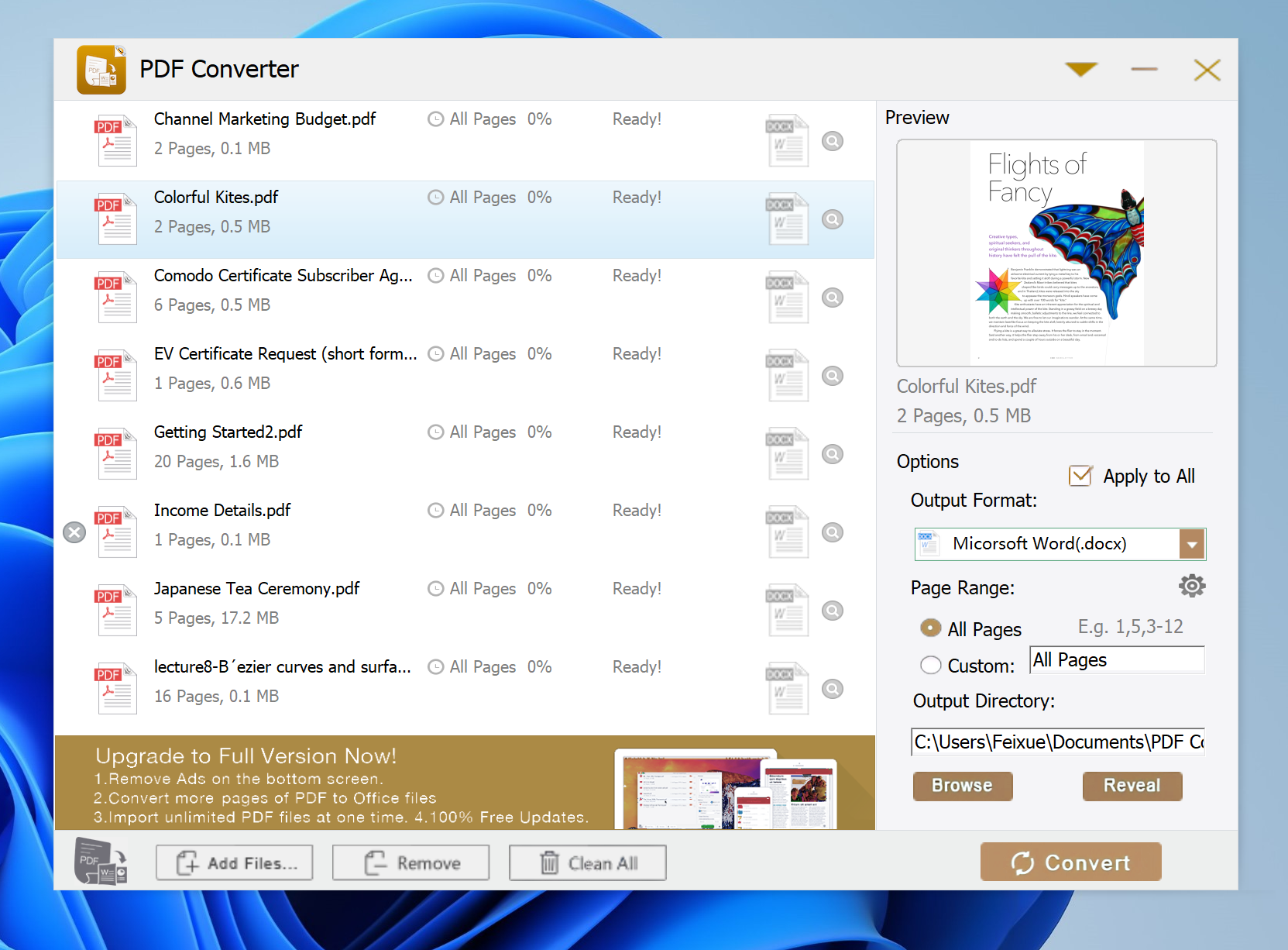Click the Clean All button
Viewport: 1288px width, 950px height.
pyautogui.click(x=588, y=862)
